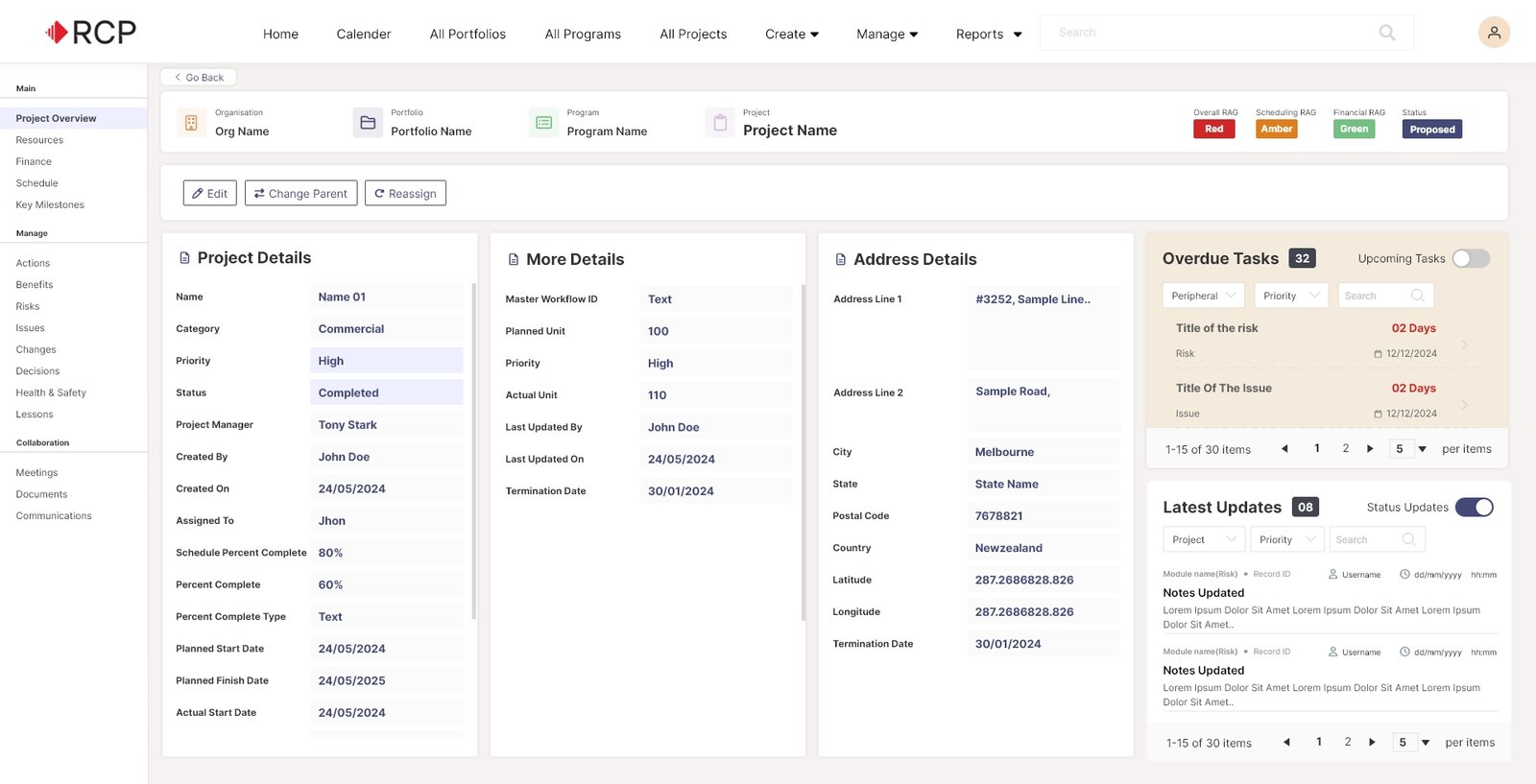The height and width of the screenshot is (784, 1536).
Task: Click the Go Back button
Action: coord(199,77)
